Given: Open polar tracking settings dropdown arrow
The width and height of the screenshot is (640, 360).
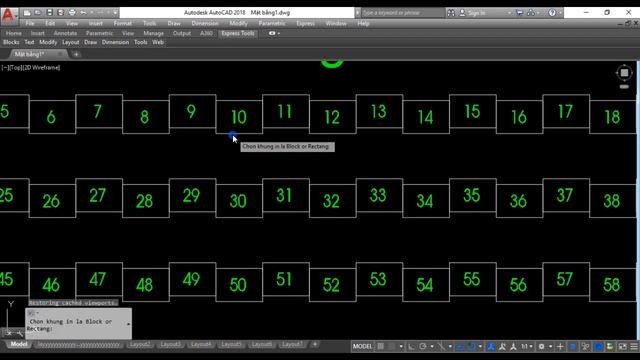Looking at the screenshot, I should [432, 347].
